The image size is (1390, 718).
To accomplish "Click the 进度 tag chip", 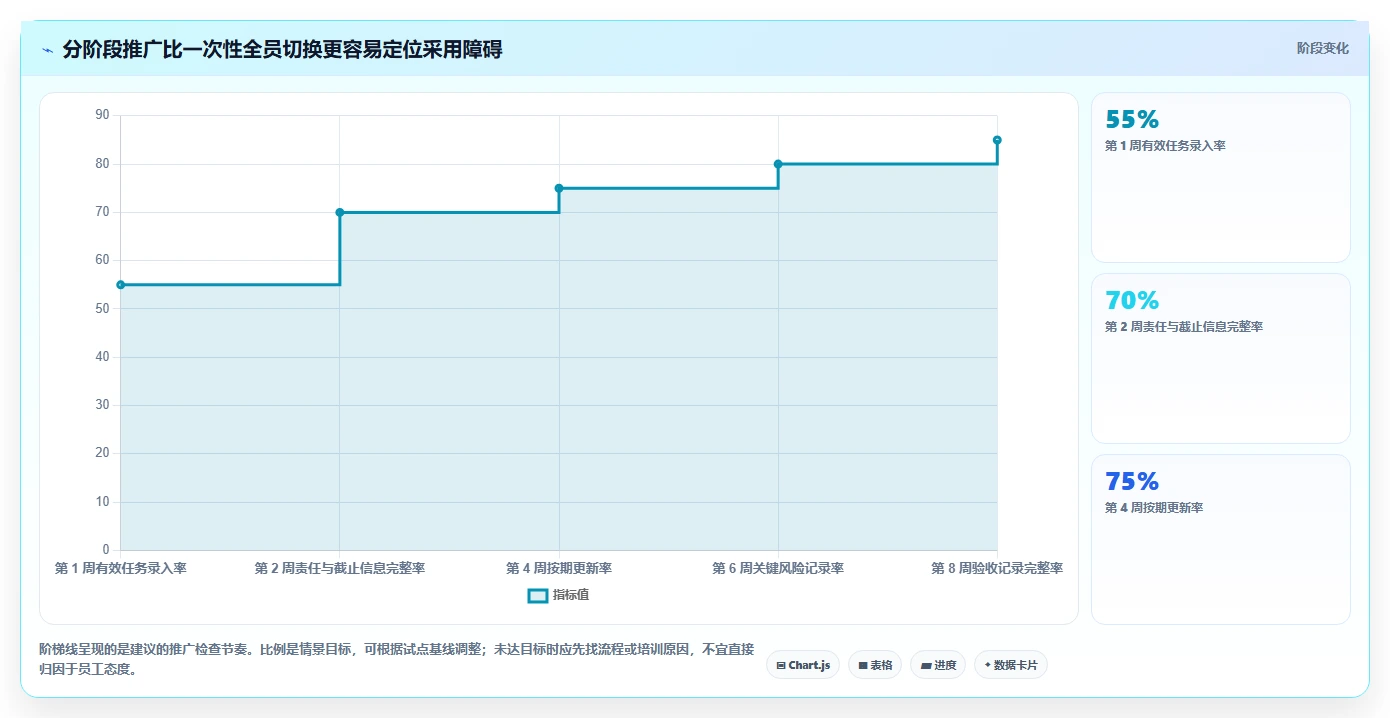I will (x=938, y=665).
